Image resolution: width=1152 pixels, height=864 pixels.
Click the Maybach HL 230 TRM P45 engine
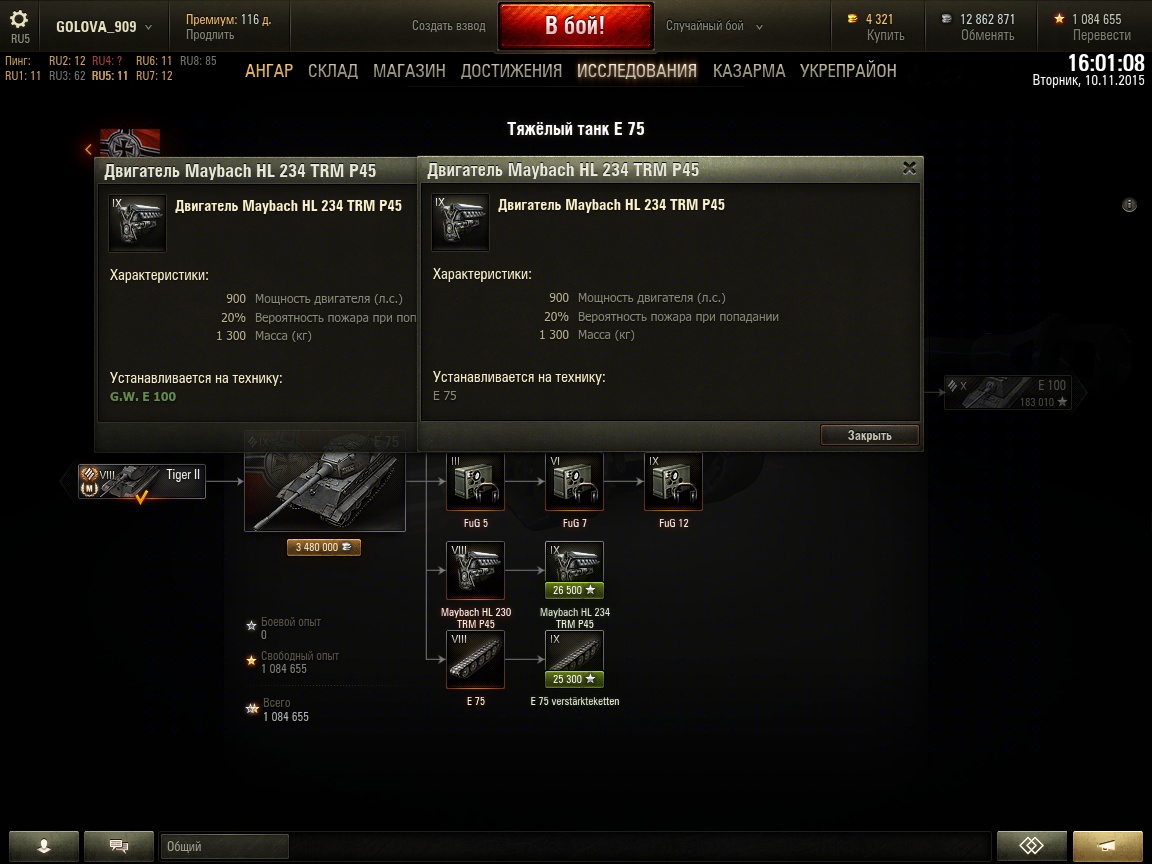tap(475, 570)
